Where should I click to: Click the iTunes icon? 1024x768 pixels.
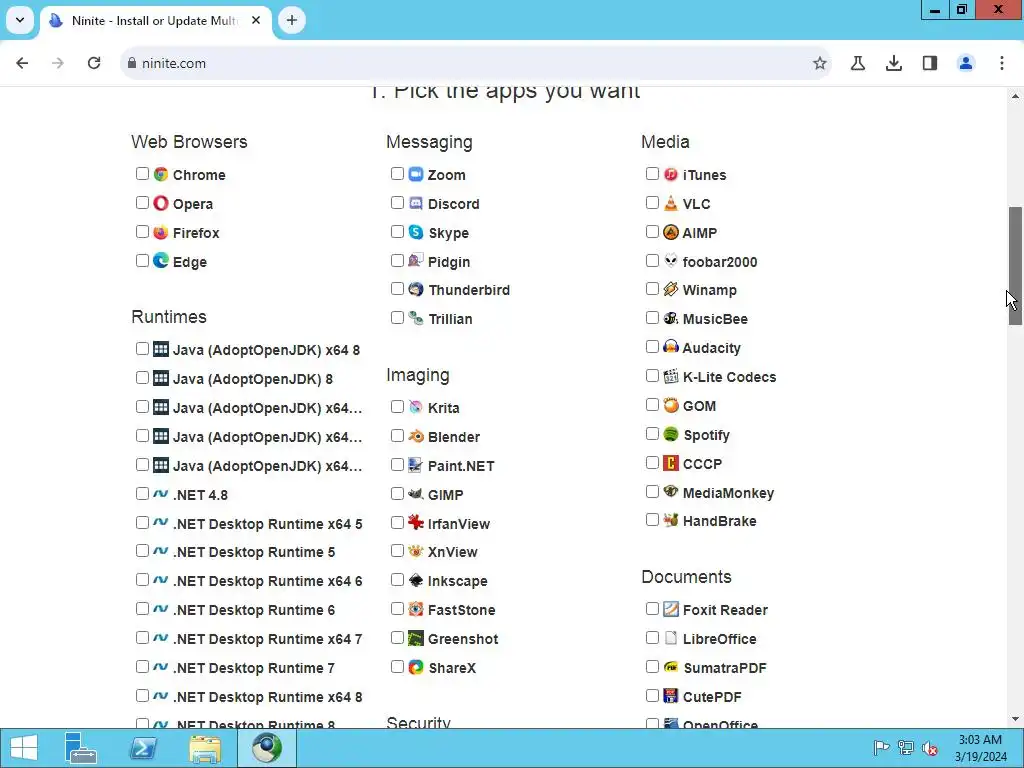click(671, 174)
